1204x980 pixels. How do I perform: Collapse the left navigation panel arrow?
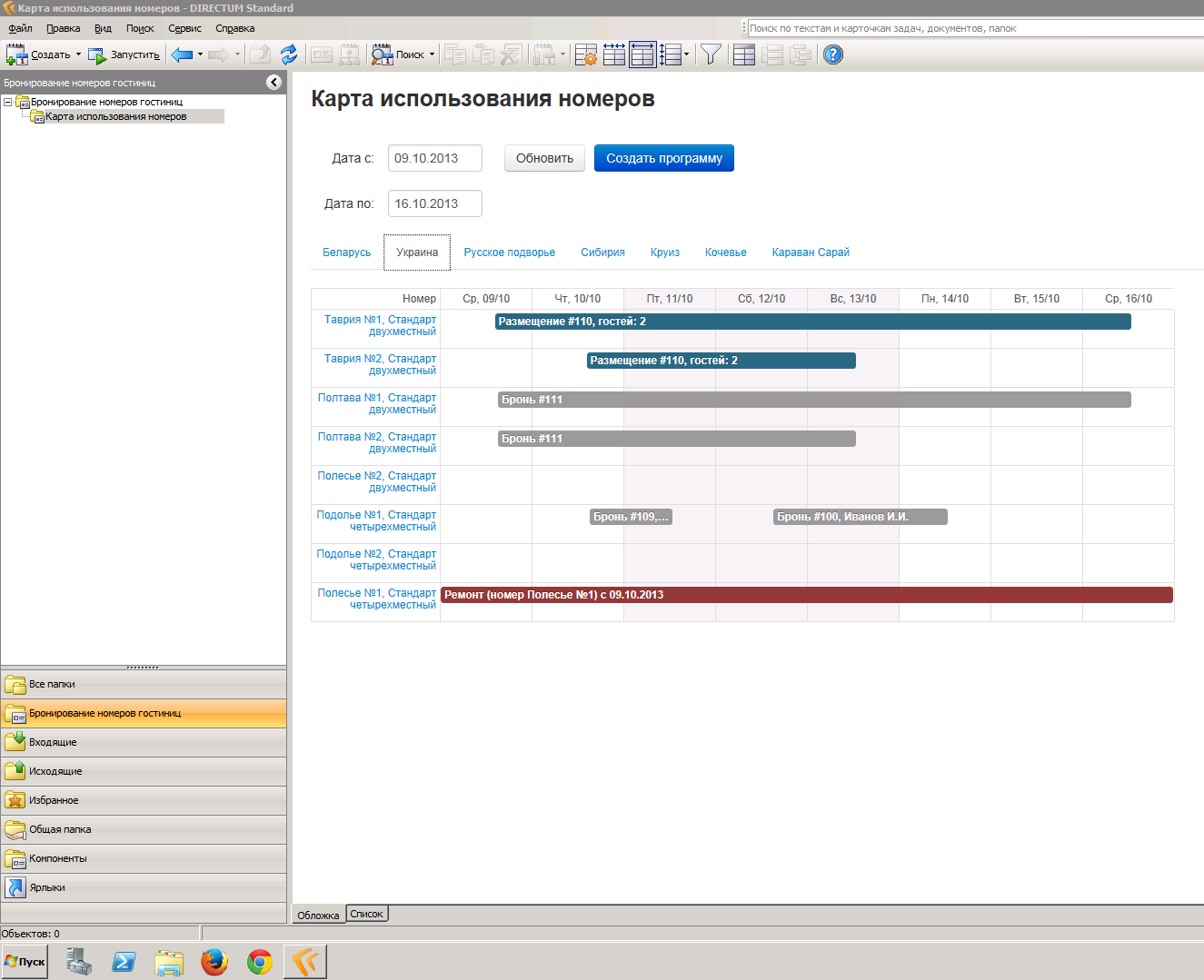pyautogui.click(x=274, y=83)
